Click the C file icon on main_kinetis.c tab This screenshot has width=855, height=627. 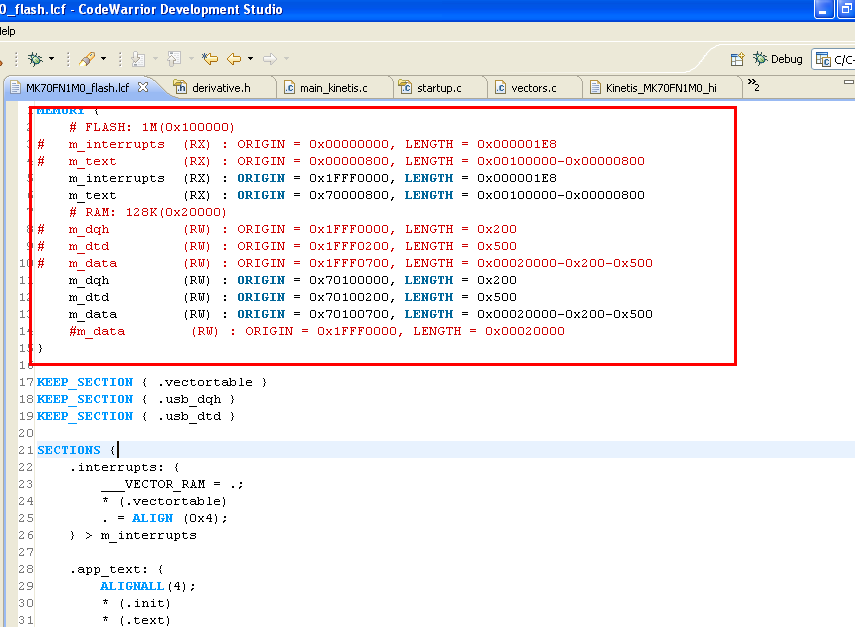[290, 87]
